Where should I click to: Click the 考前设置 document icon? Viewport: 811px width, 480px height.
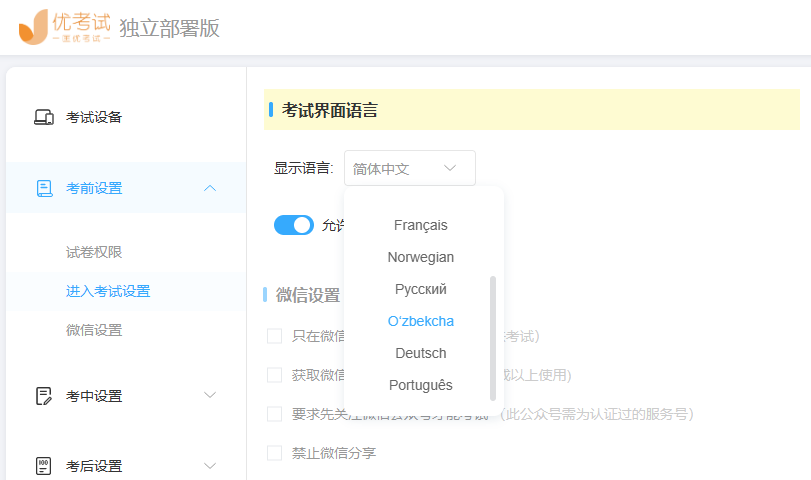pos(44,188)
